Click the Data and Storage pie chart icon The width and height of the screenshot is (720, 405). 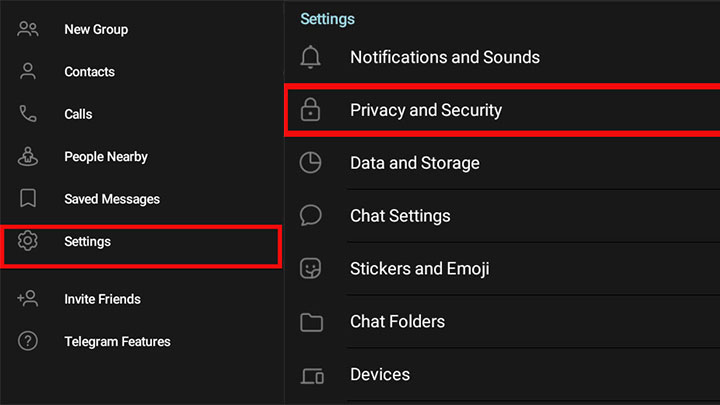pos(311,163)
